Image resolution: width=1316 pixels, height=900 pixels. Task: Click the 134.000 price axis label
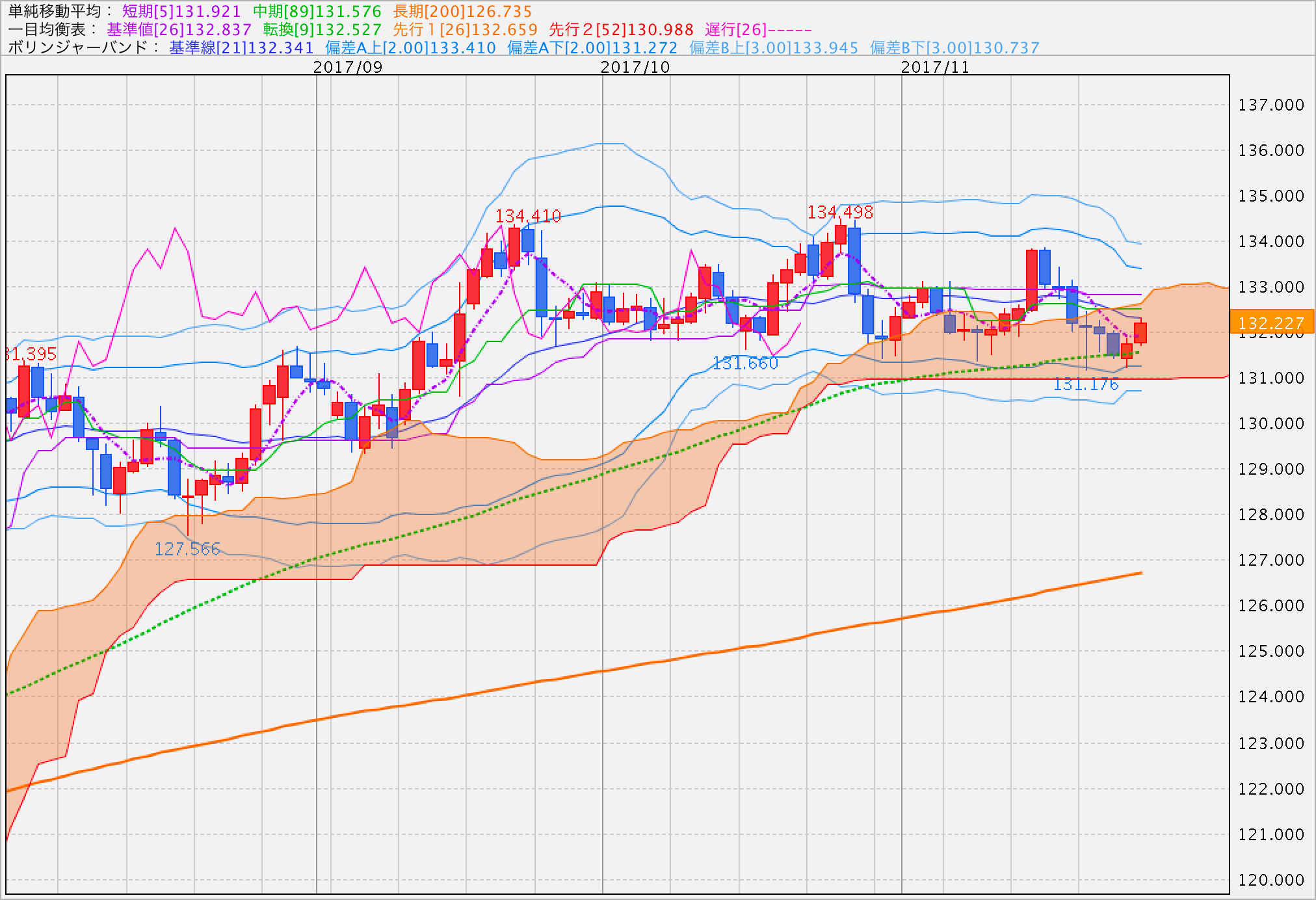[x=1271, y=241]
